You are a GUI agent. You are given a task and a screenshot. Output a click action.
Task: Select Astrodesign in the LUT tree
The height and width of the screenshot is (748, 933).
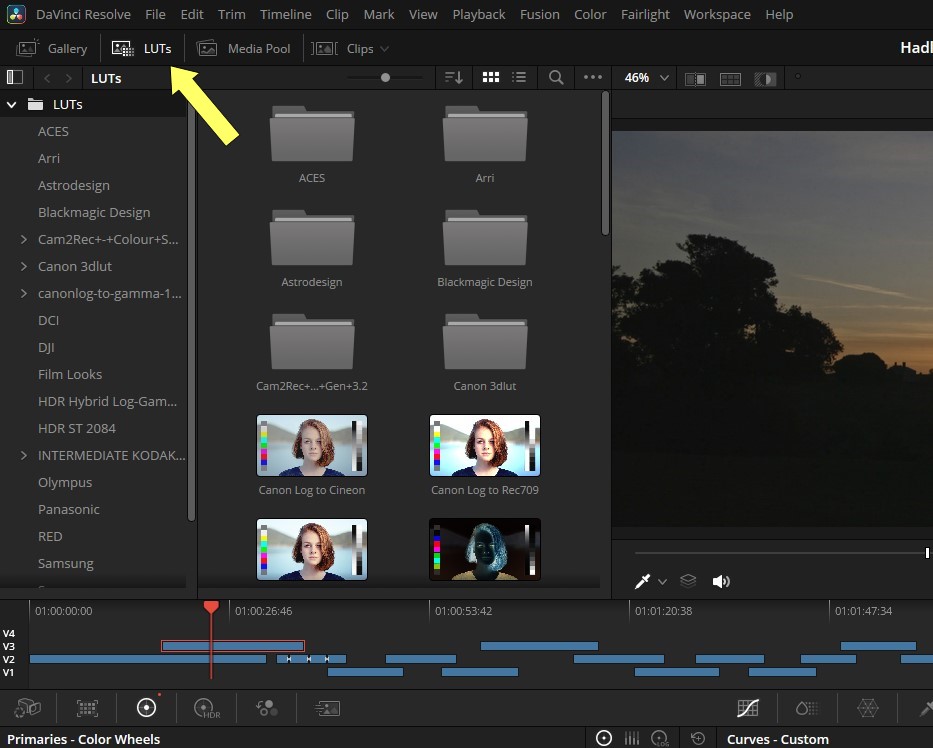[x=74, y=186]
